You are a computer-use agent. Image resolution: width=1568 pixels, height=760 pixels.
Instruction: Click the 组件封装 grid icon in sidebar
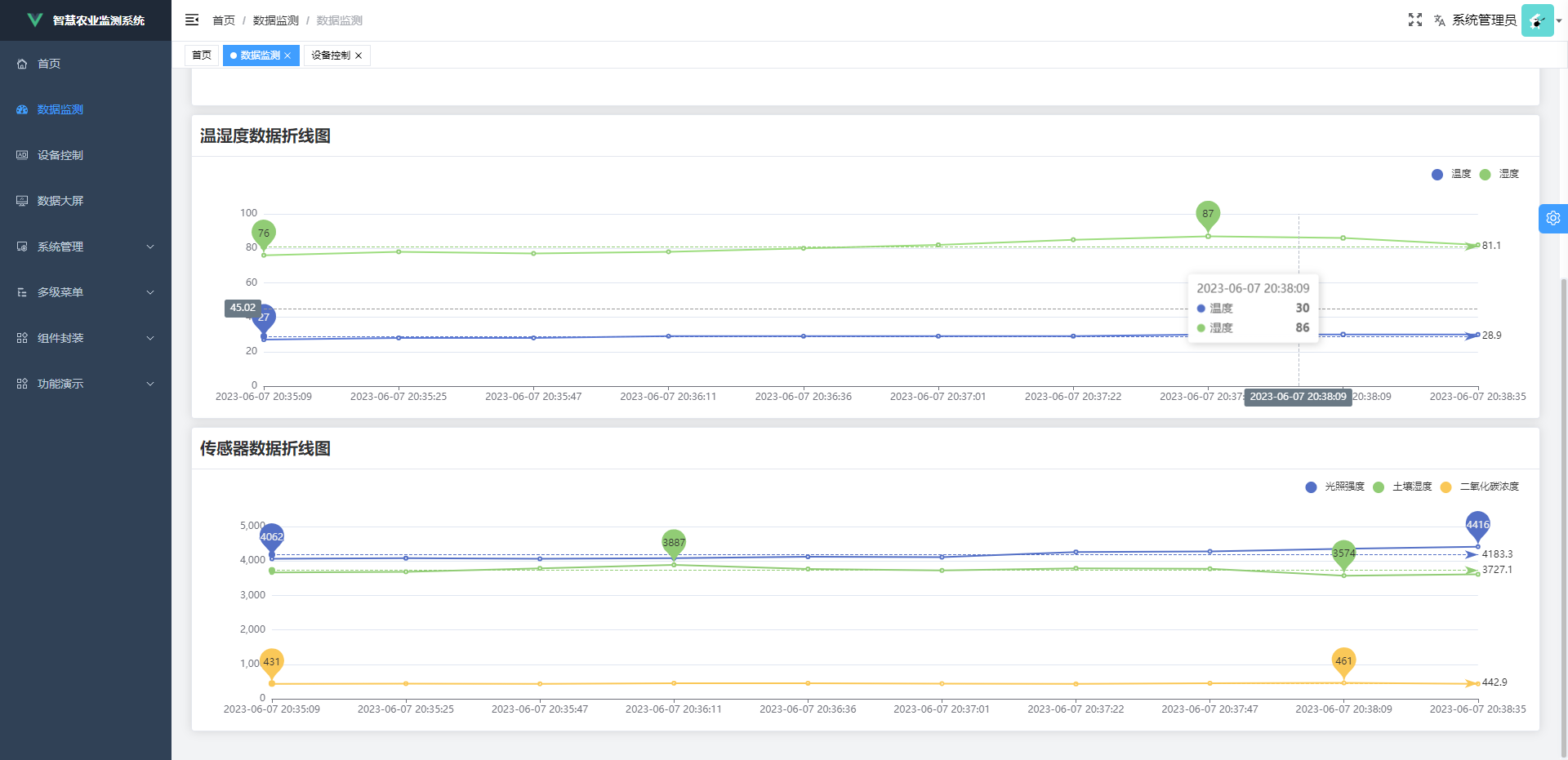coord(22,338)
